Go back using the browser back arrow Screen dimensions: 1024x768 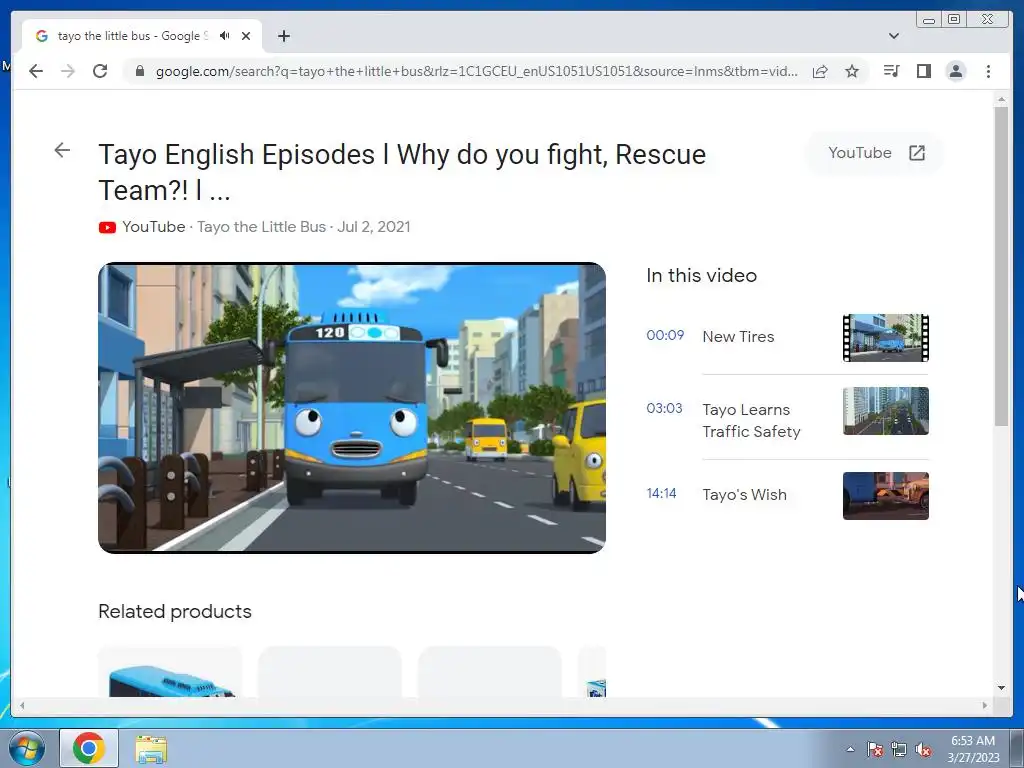pyautogui.click(x=36, y=71)
